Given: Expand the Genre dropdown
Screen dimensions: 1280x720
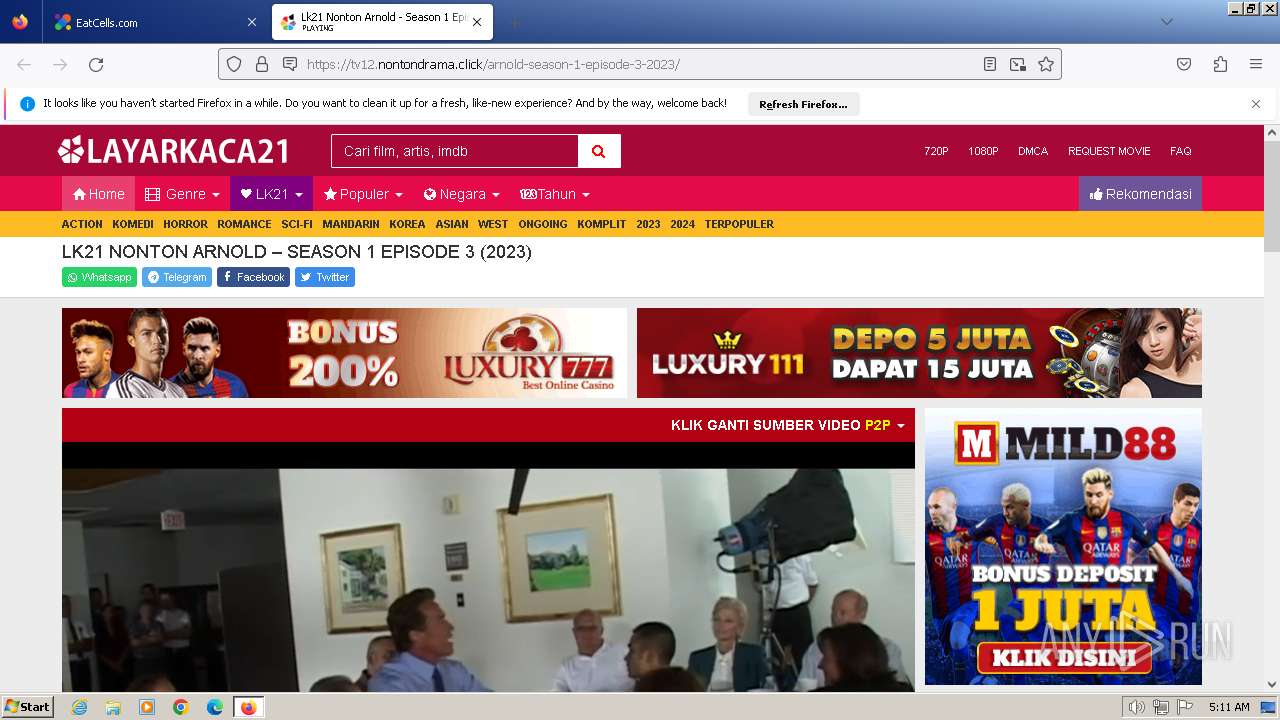Looking at the screenshot, I should (x=182, y=194).
